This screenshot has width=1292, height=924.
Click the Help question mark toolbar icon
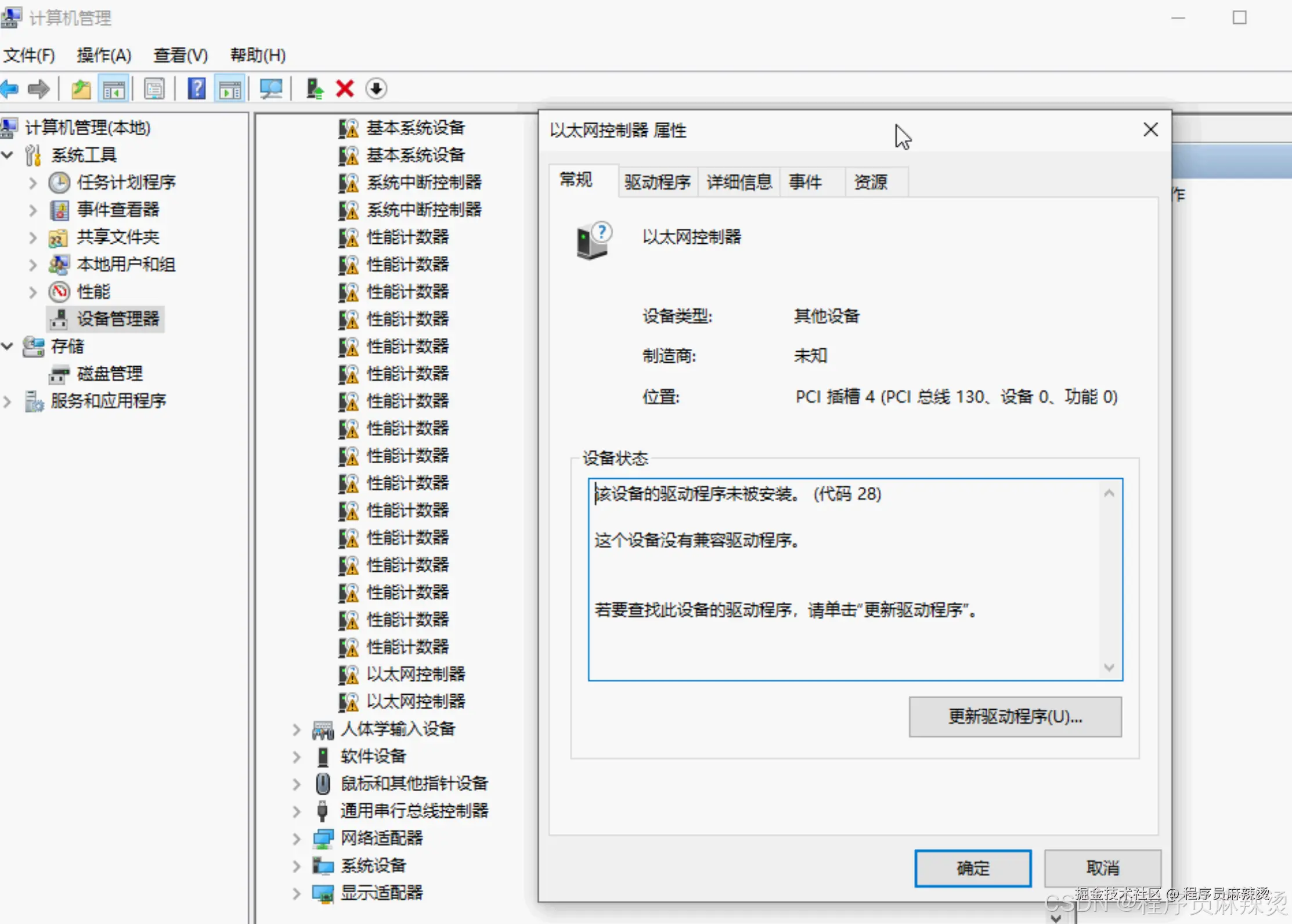[x=196, y=88]
